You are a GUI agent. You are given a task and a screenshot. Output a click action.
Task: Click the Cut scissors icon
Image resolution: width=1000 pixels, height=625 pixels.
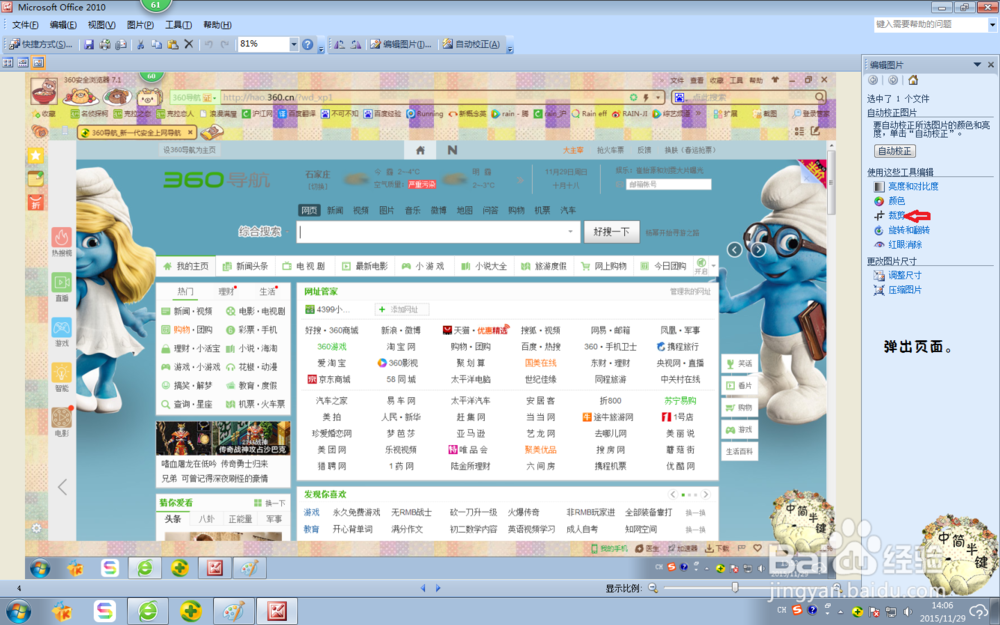point(140,44)
